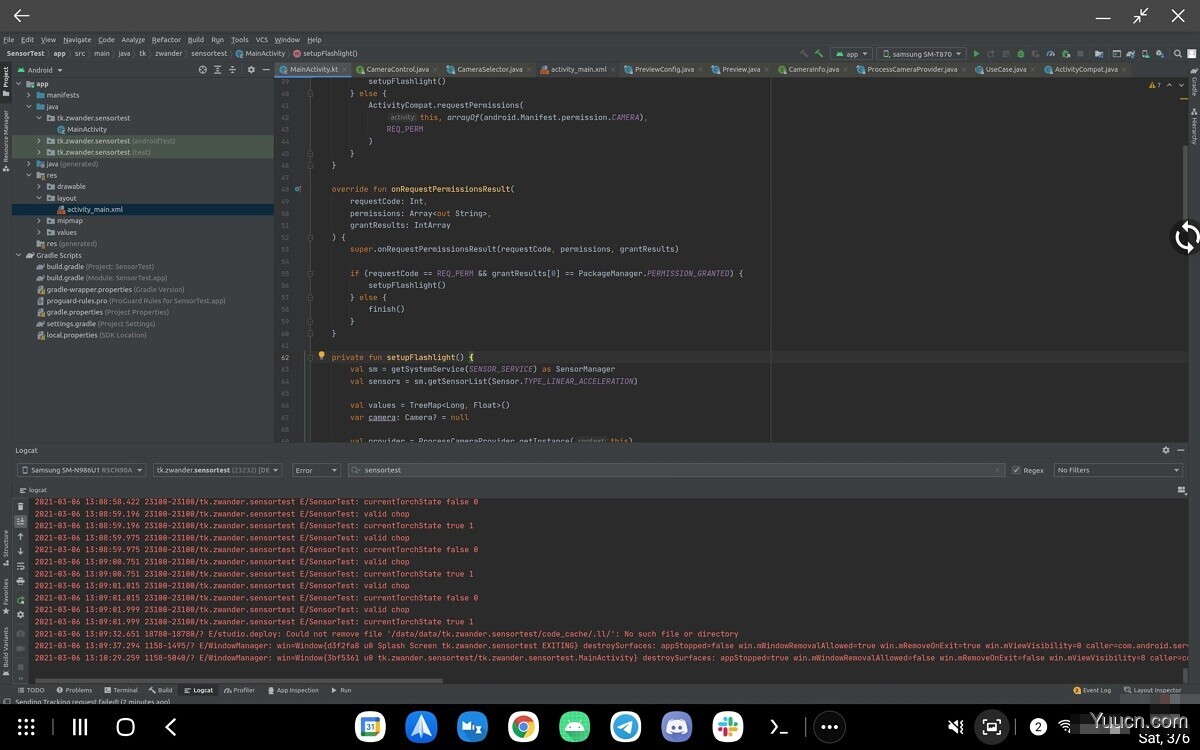Toggle Gradle side panel tab
The image size is (1200, 750).
pyautogui.click(x=1194, y=84)
